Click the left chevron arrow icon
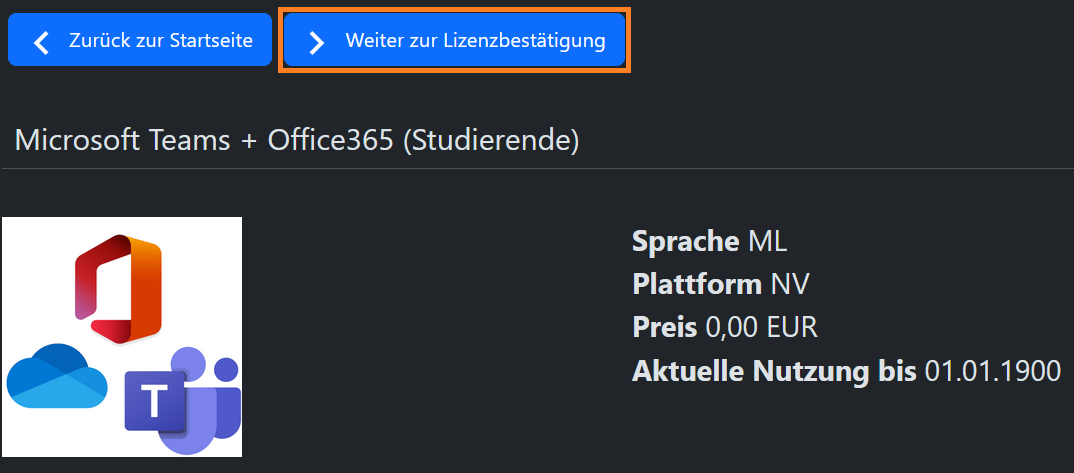1074x473 pixels. pos(41,42)
